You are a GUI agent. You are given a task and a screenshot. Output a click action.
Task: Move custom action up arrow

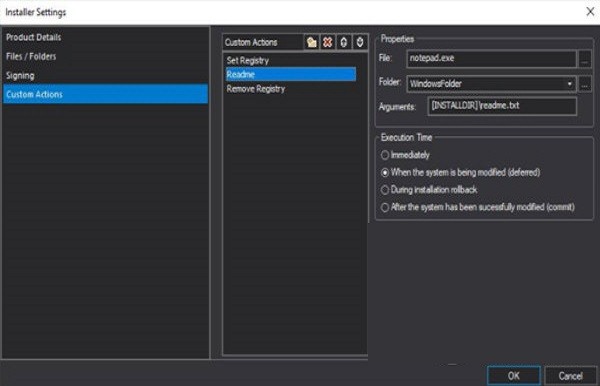click(344, 42)
